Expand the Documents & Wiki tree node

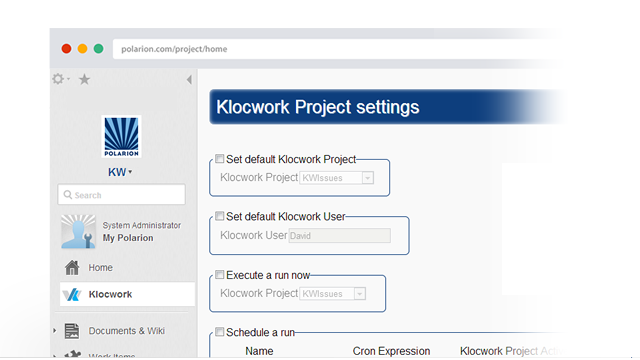(55, 331)
